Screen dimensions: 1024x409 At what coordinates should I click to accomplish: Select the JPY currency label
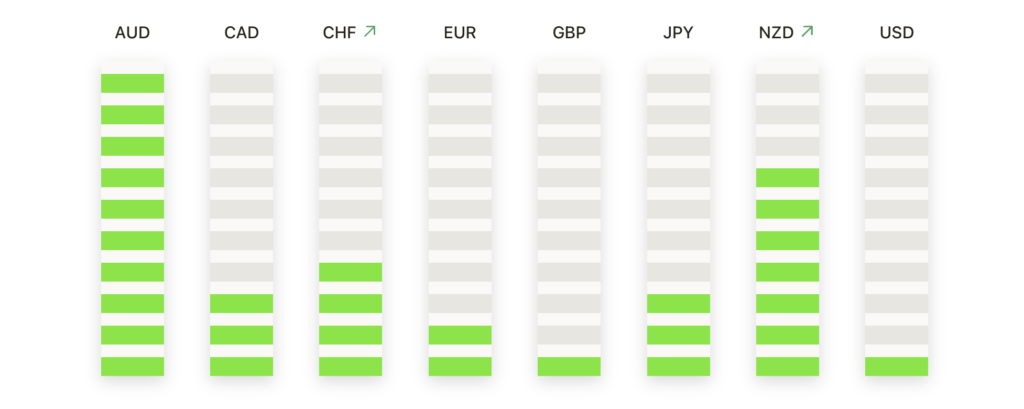click(678, 33)
